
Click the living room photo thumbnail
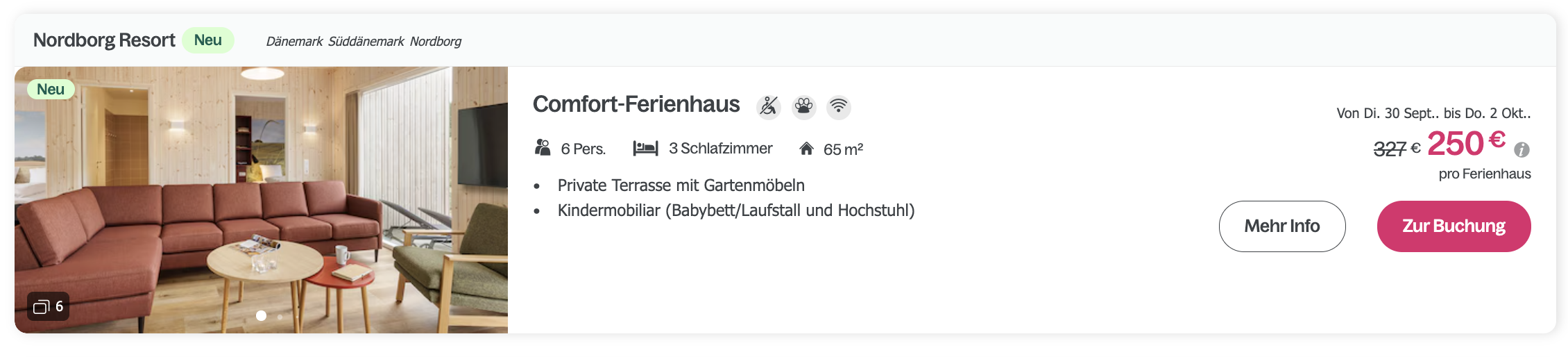coord(261,200)
